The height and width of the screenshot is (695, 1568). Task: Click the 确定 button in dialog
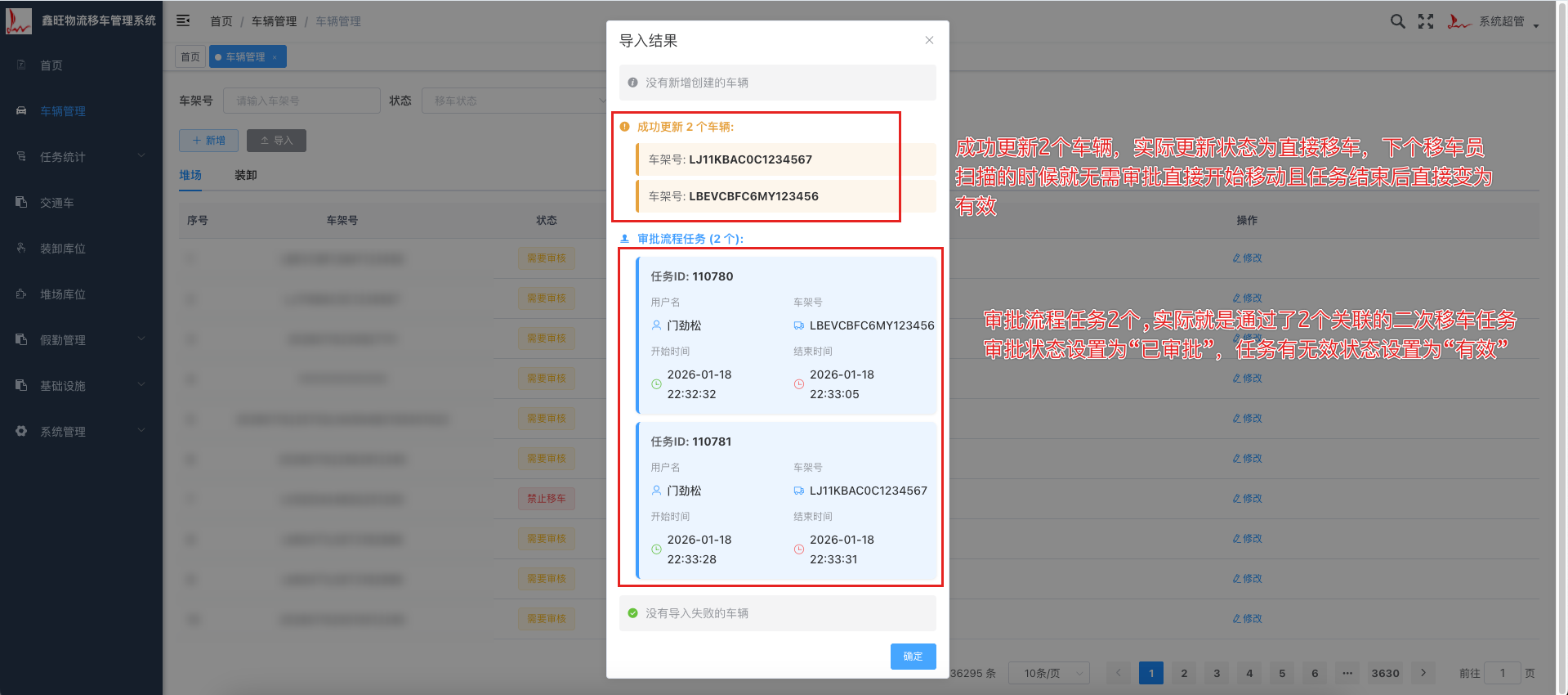pyautogui.click(x=913, y=657)
